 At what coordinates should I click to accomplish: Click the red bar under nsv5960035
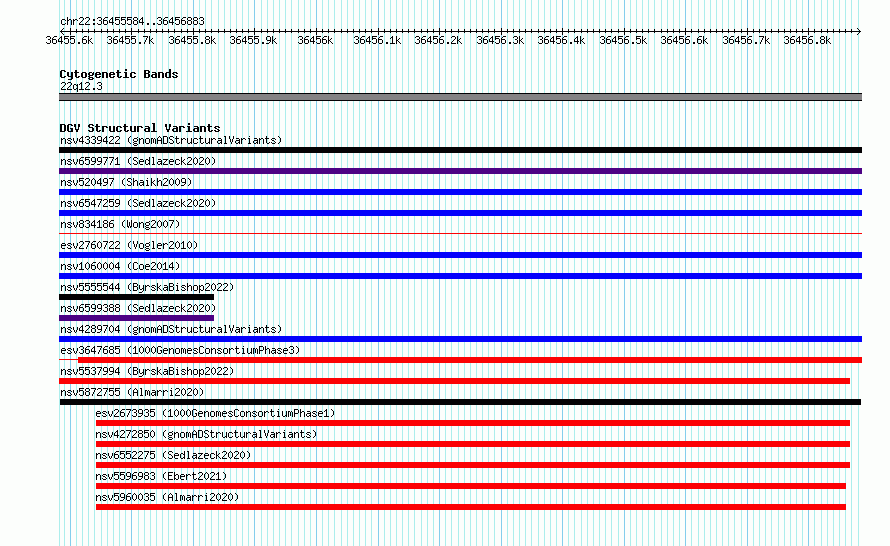[x=471, y=507]
